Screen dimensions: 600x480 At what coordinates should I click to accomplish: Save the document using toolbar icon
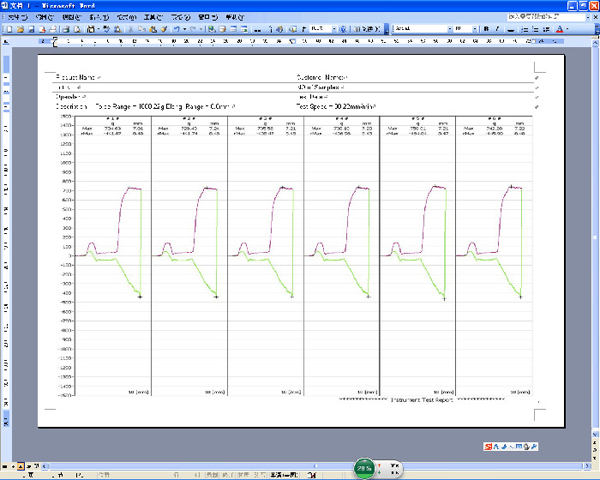click(30, 30)
